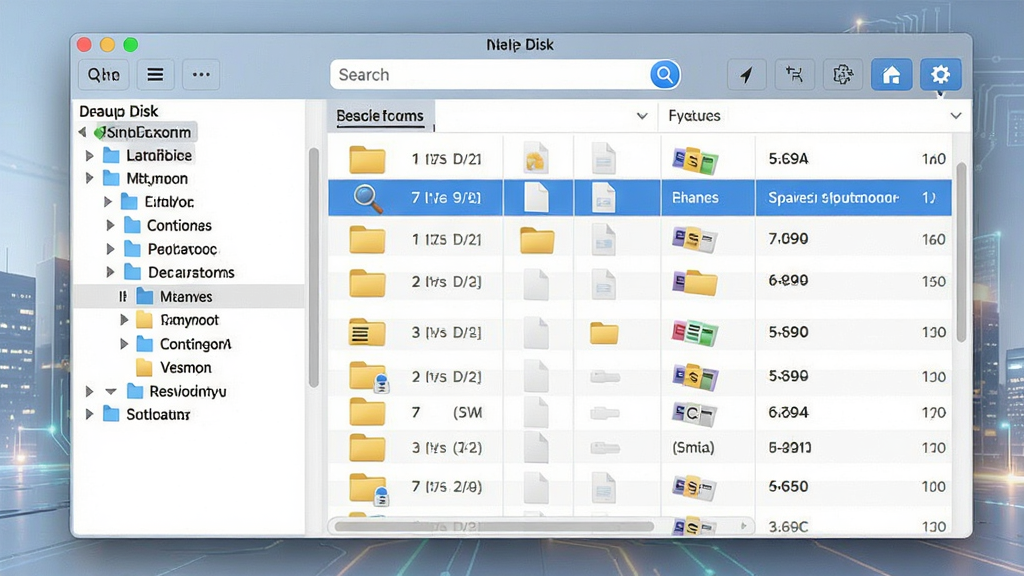Screen dimensions: 1024x576
Task: Click the puzzle-piece toolbar icon
Action: pyautogui.click(x=842, y=74)
